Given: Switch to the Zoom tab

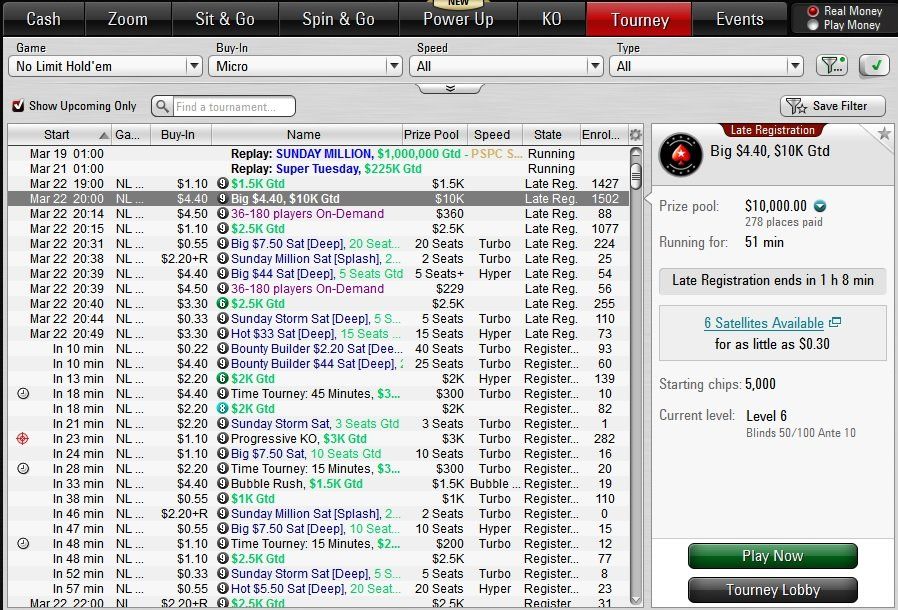Looking at the screenshot, I should [x=128, y=19].
